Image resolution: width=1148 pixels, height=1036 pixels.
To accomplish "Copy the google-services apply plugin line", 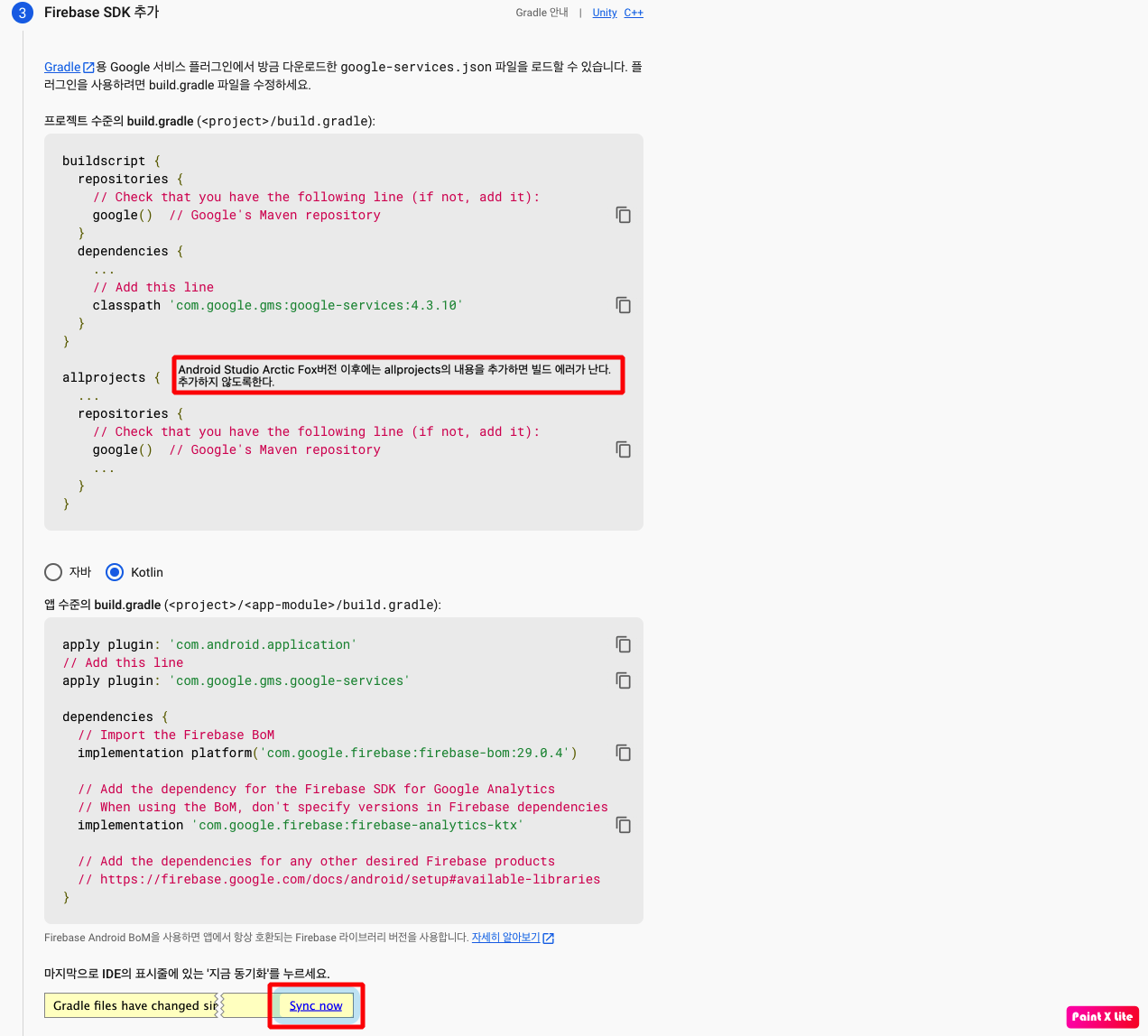I will point(623,680).
